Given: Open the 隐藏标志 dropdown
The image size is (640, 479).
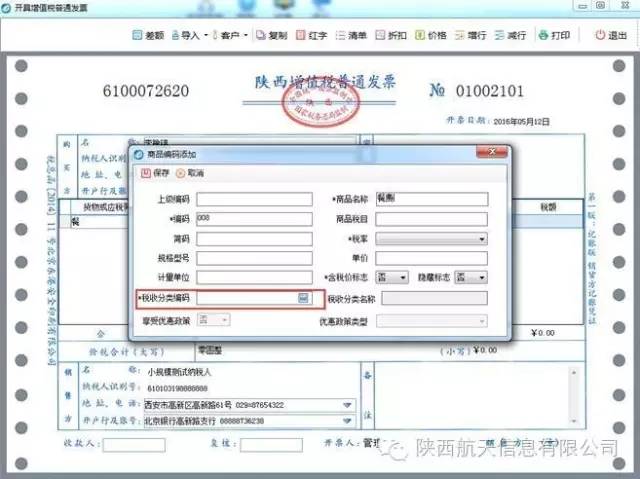Looking at the screenshot, I should click(471, 277).
